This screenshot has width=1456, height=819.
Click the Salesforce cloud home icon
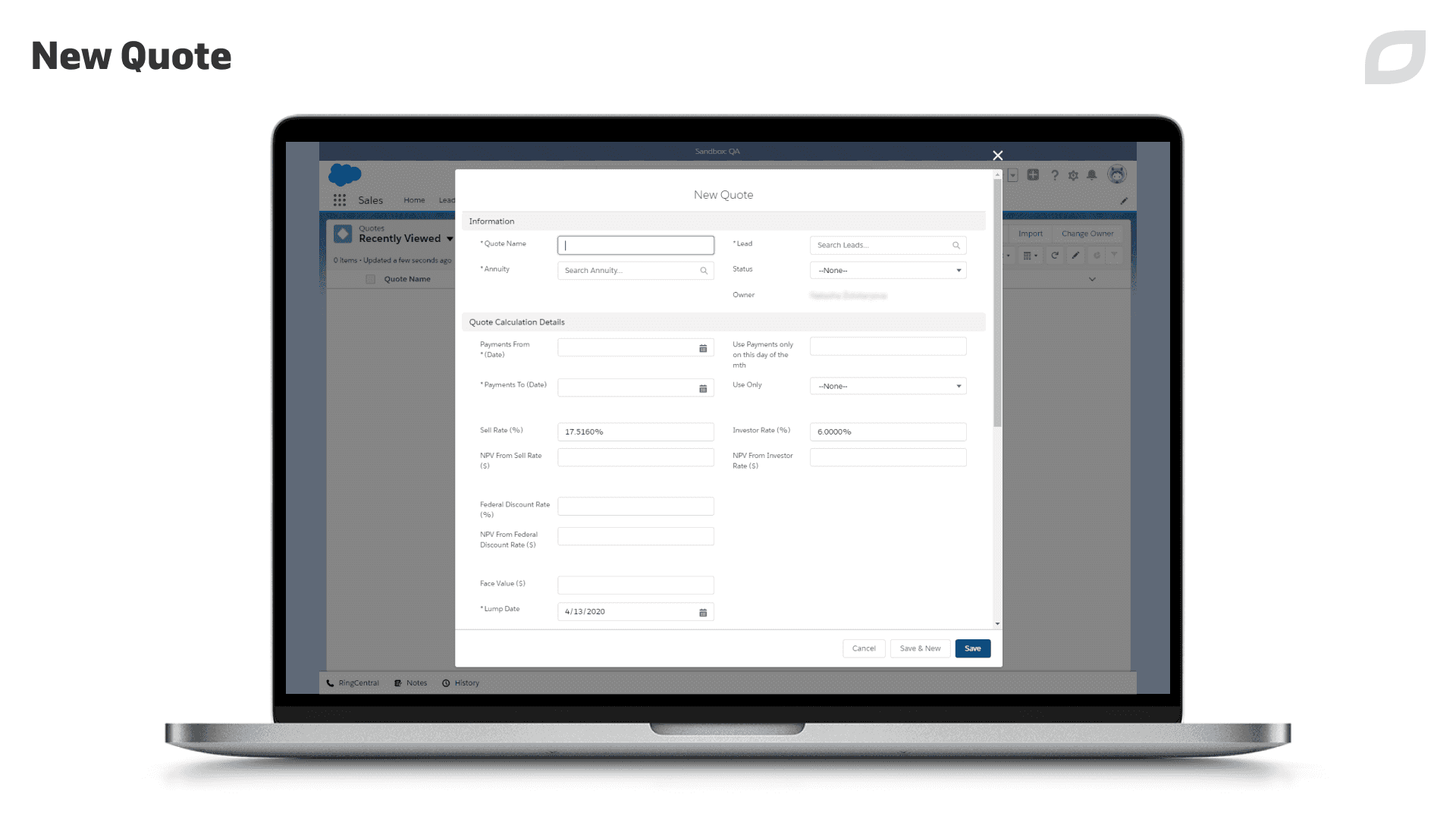pos(344,174)
